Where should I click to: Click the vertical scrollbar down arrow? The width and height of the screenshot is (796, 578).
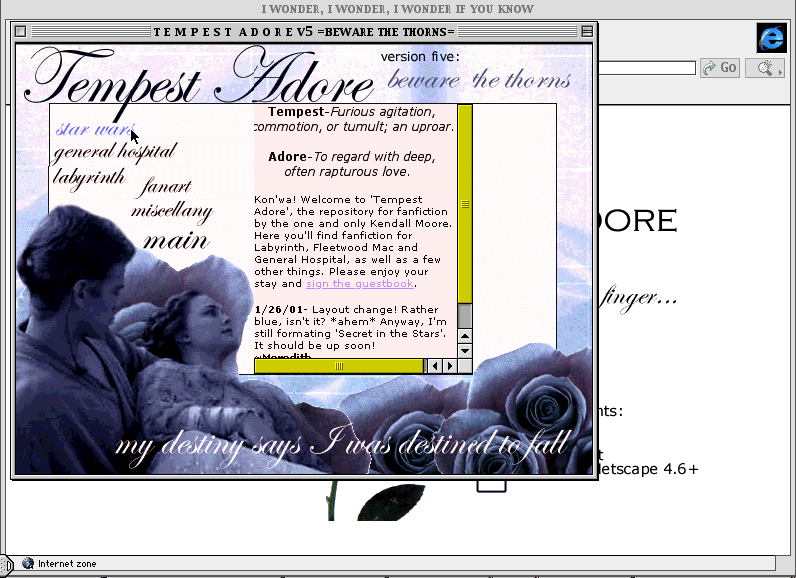pos(464,350)
